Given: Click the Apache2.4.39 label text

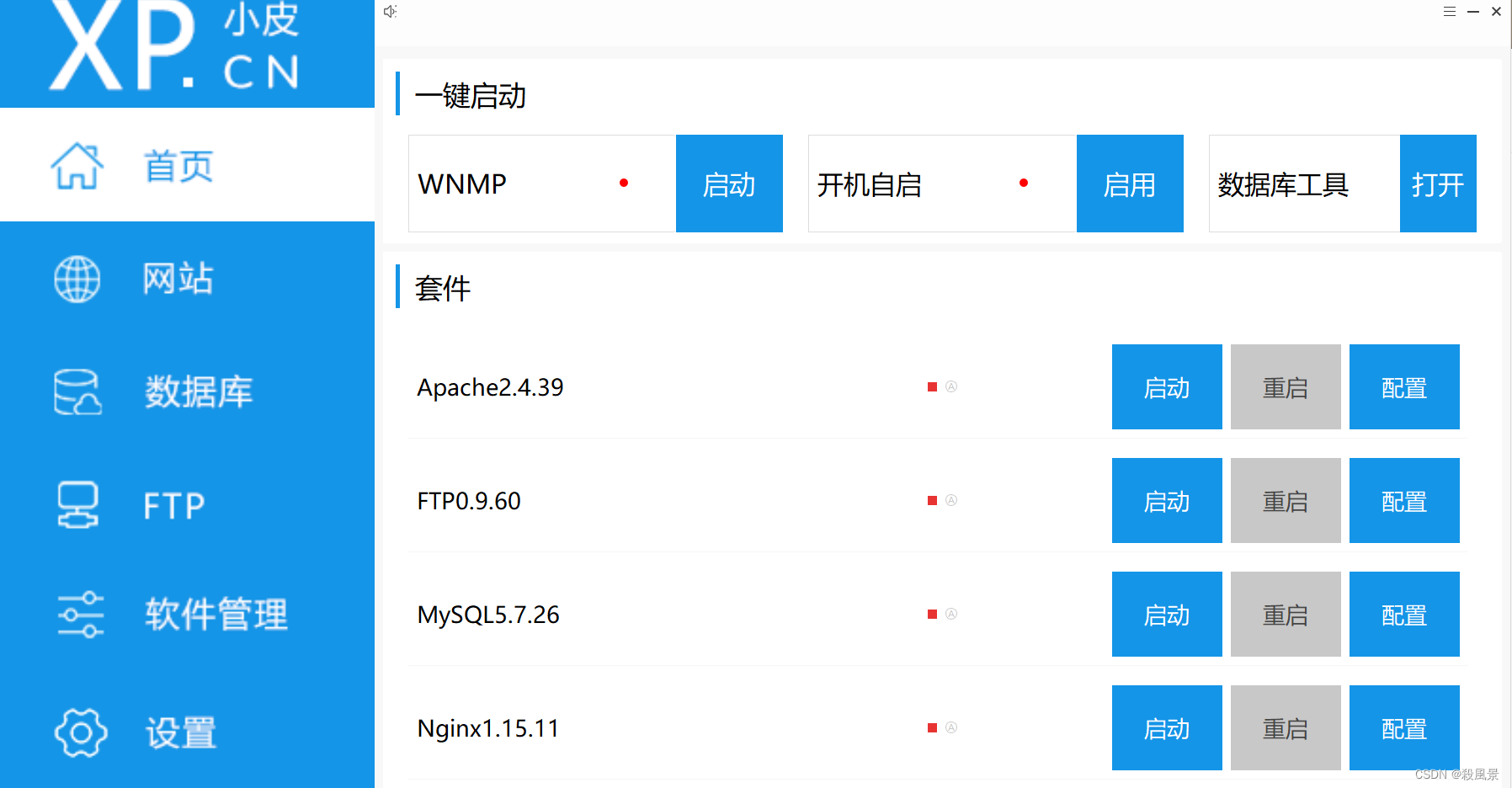Looking at the screenshot, I should coord(490,387).
